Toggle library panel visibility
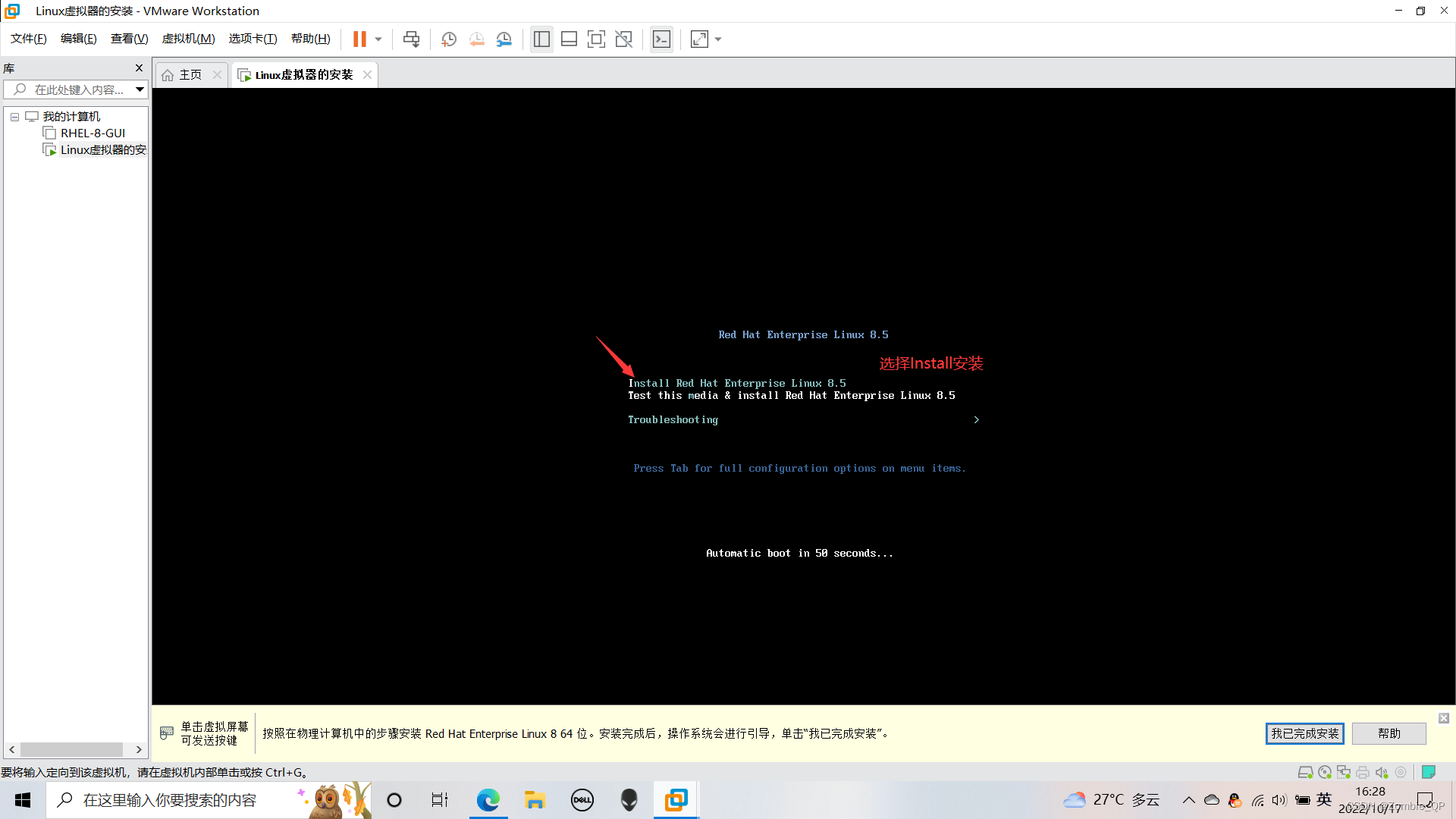Viewport: 1456px width, 819px height. [x=140, y=68]
